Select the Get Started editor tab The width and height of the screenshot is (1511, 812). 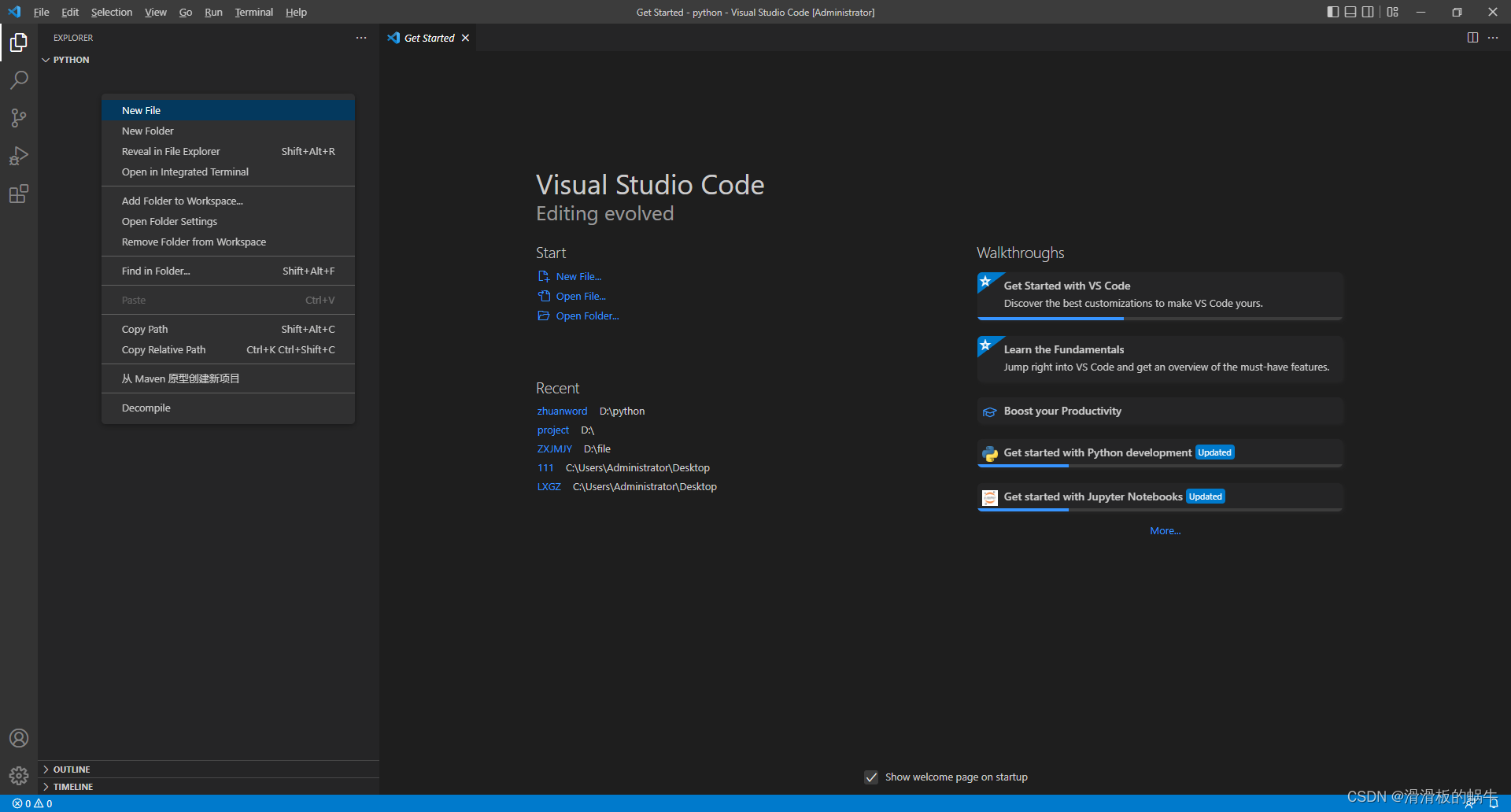click(429, 38)
